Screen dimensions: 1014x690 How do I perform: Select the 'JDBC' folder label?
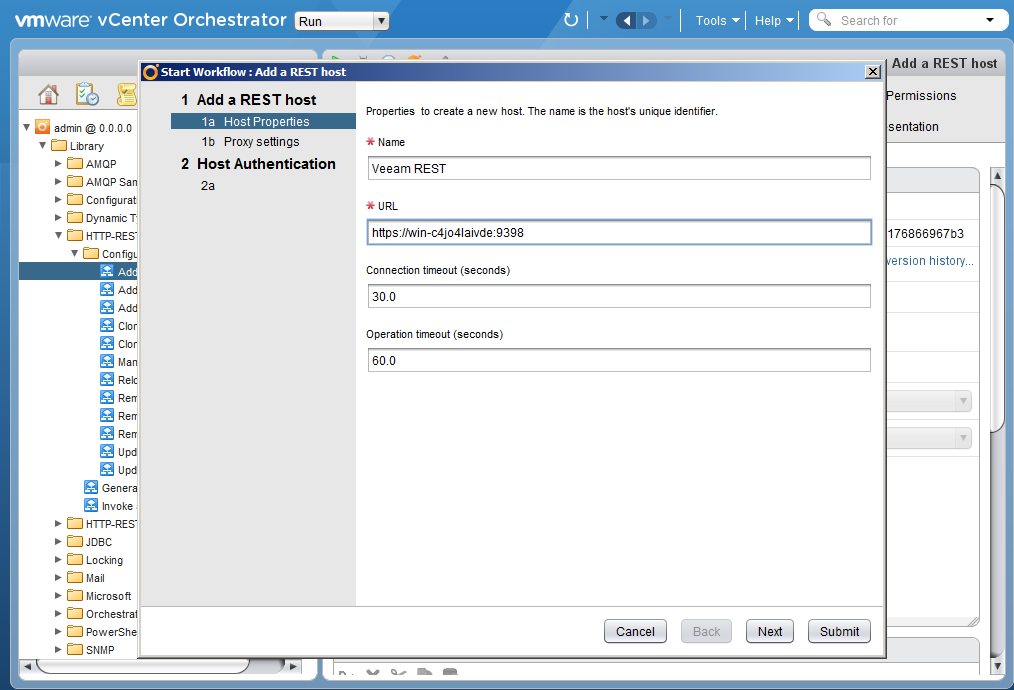[x=99, y=542]
